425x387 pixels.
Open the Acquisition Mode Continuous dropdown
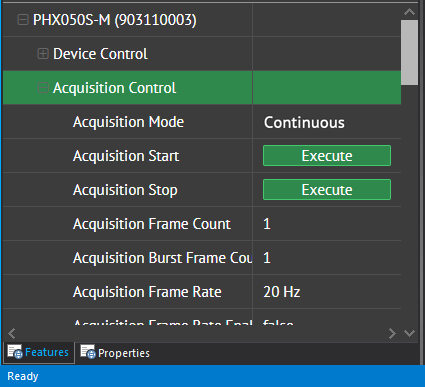click(x=327, y=122)
